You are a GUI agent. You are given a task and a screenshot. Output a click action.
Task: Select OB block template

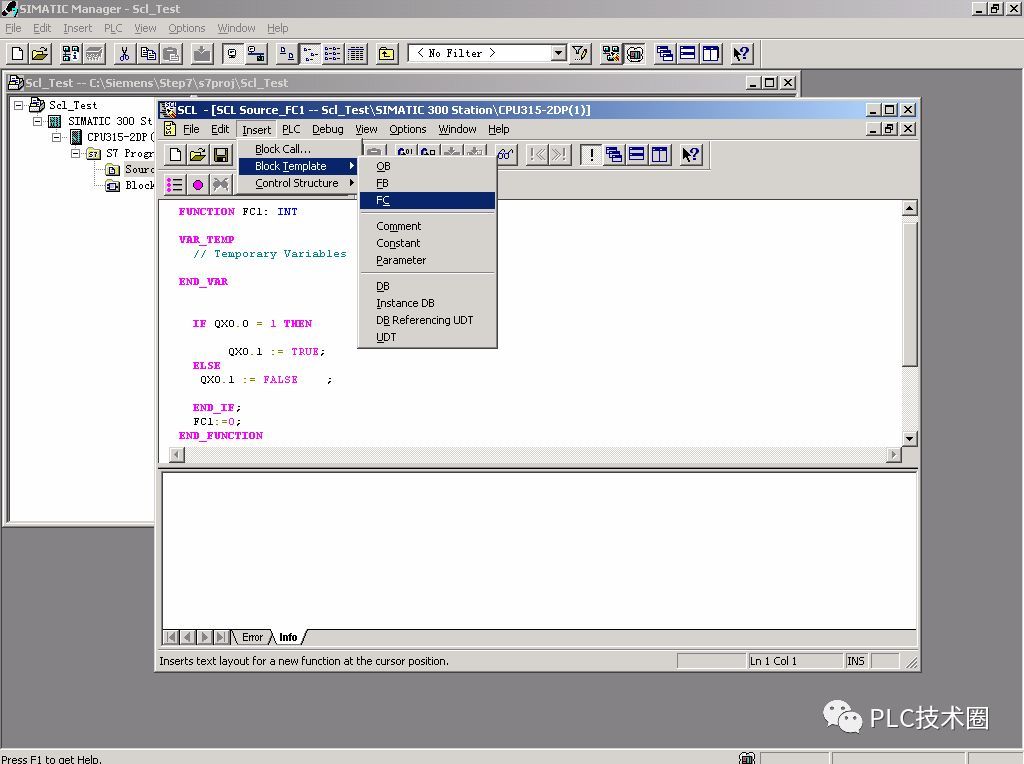[427, 167]
